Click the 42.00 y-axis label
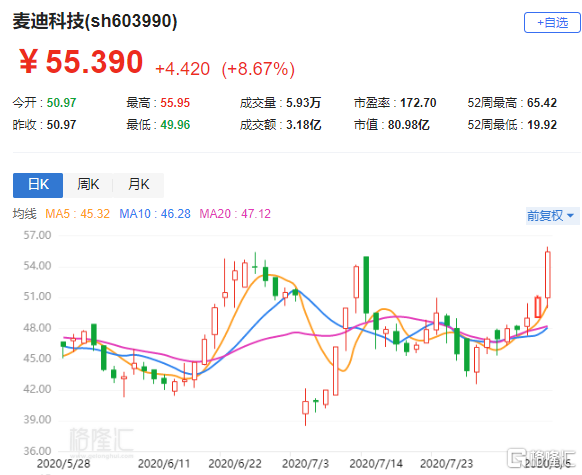The image size is (582, 475). pos(37,389)
